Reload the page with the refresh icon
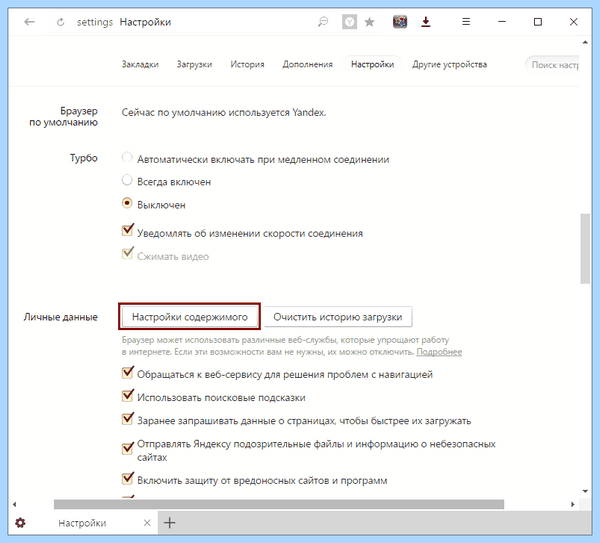Screen dimensions: 600x543 [x=60, y=22]
